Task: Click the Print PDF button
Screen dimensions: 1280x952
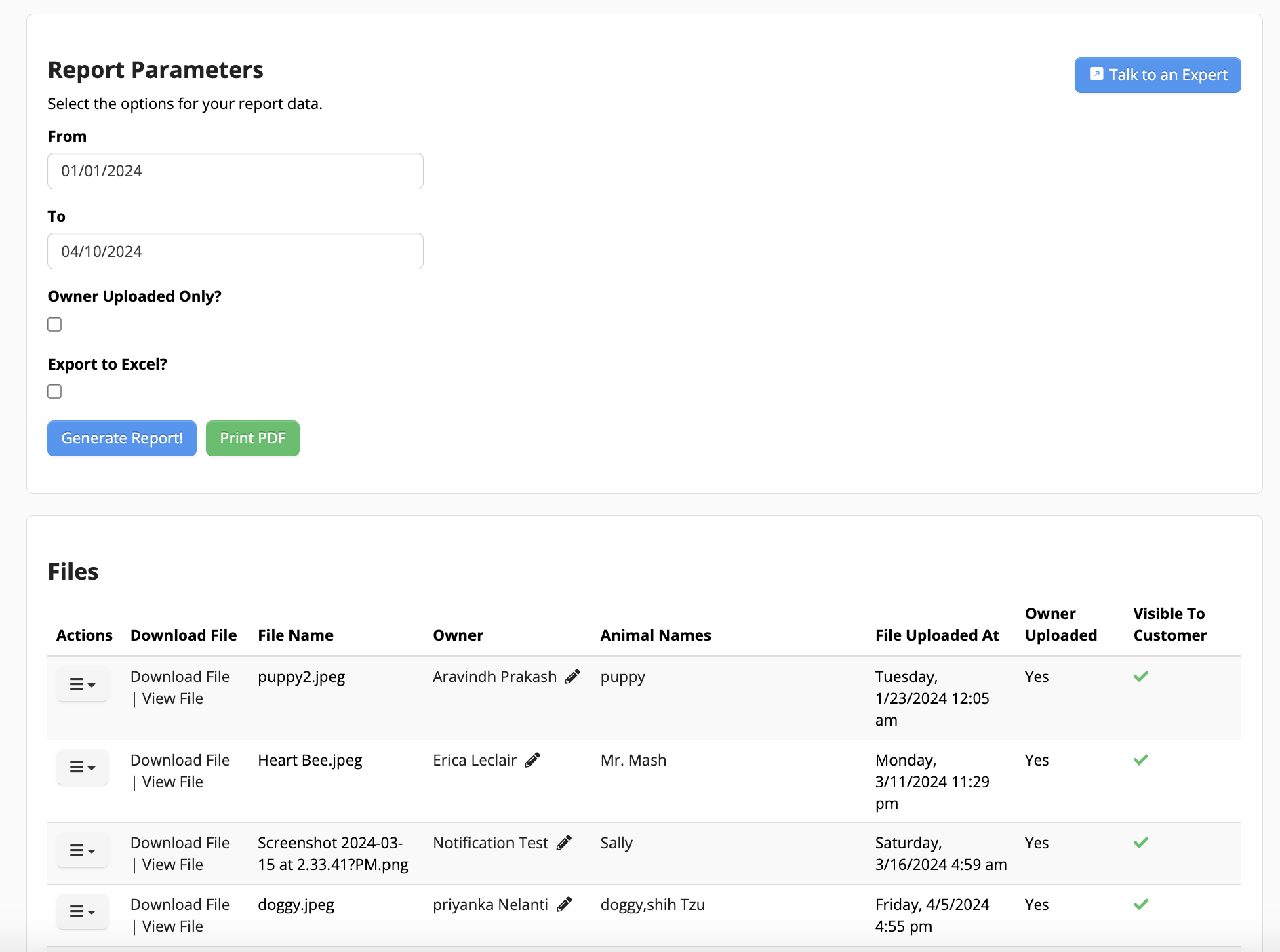Action: pyautogui.click(x=253, y=438)
